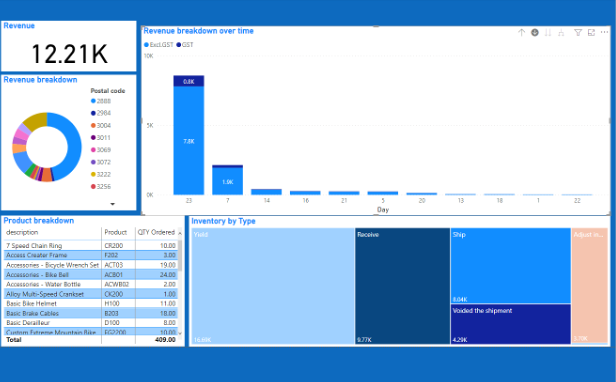616x382 pixels.
Task: Click the day 21 bar
Action: point(344,193)
